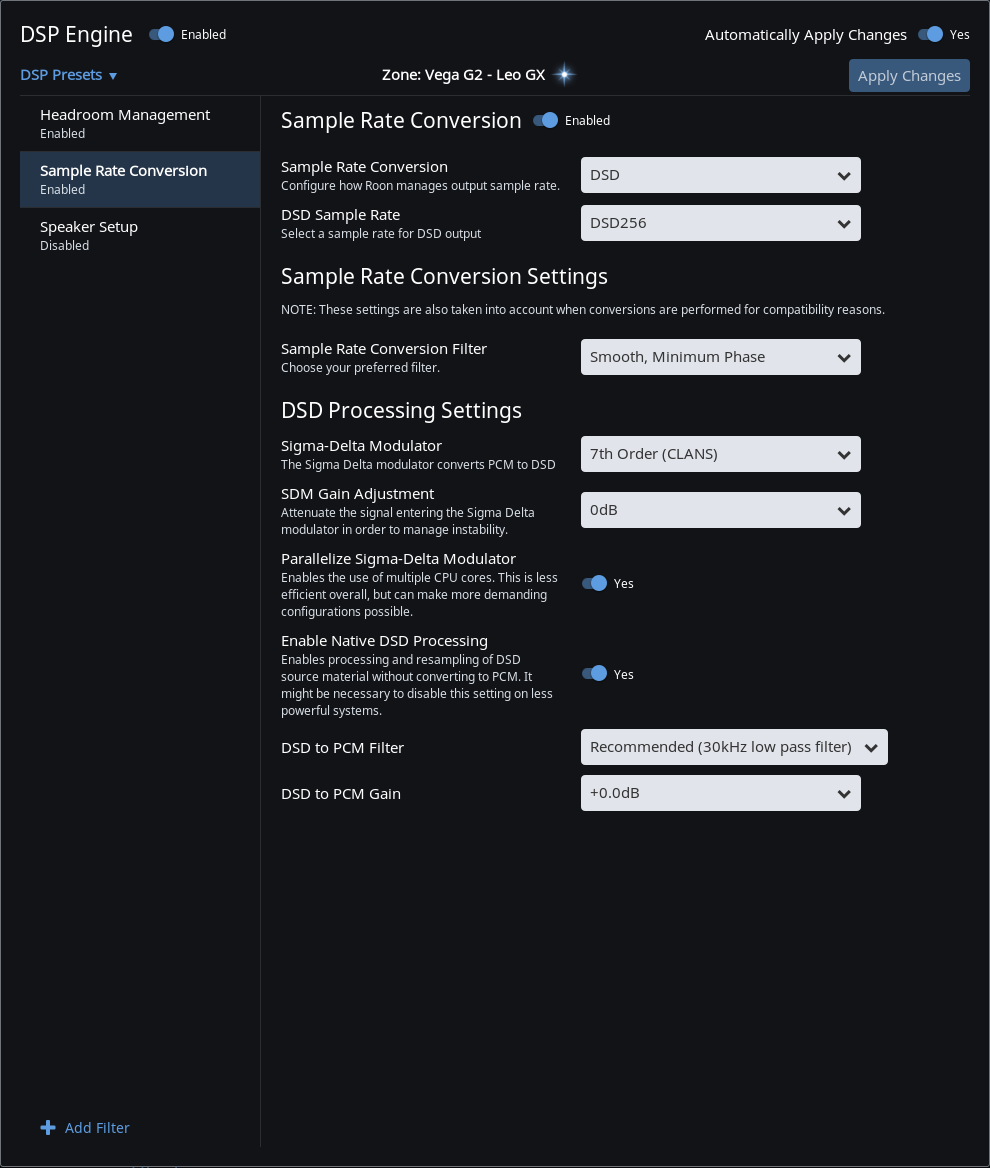Click the Apply Changes button
990x1168 pixels.
[x=908, y=75]
